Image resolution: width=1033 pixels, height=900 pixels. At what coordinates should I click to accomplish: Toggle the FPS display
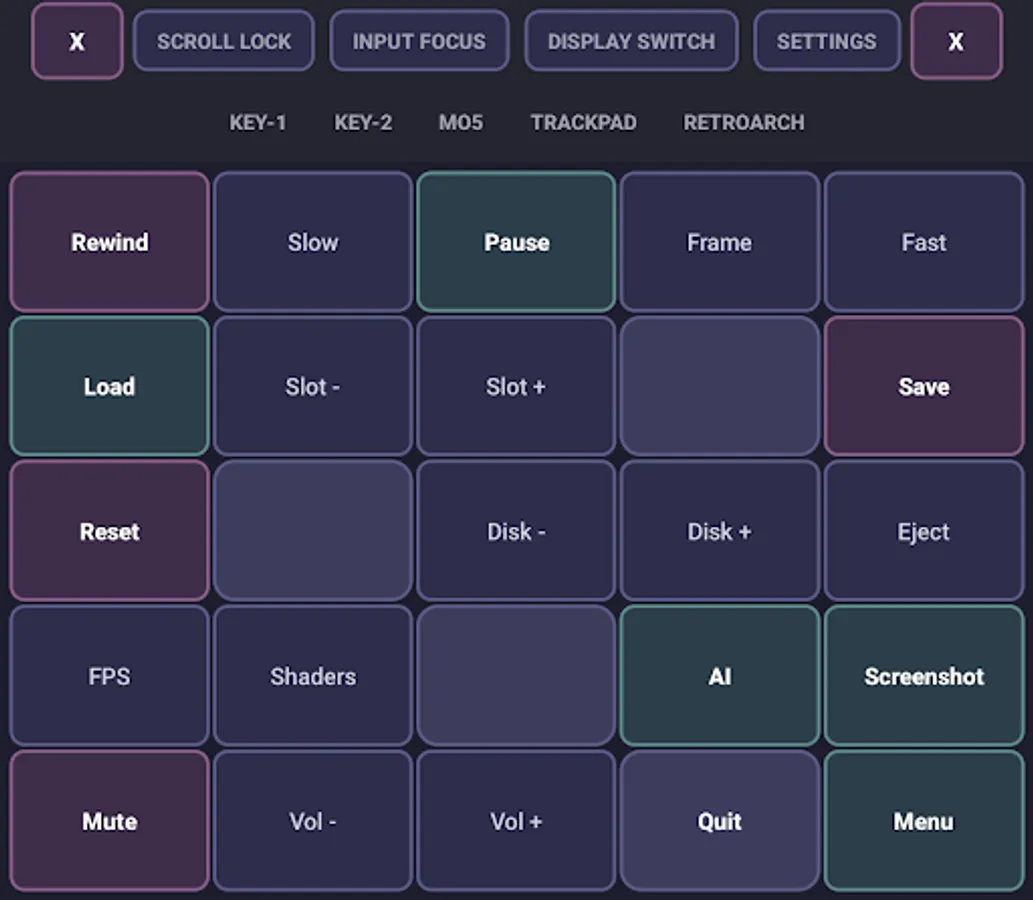(109, 676)
